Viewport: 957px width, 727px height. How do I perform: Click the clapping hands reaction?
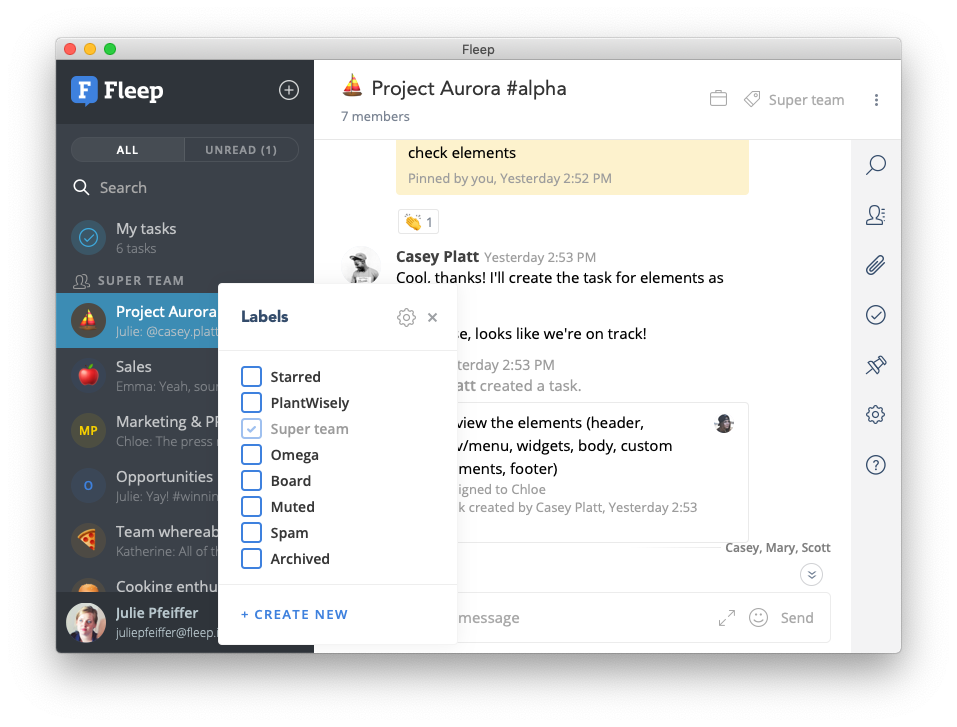point(418,222)
